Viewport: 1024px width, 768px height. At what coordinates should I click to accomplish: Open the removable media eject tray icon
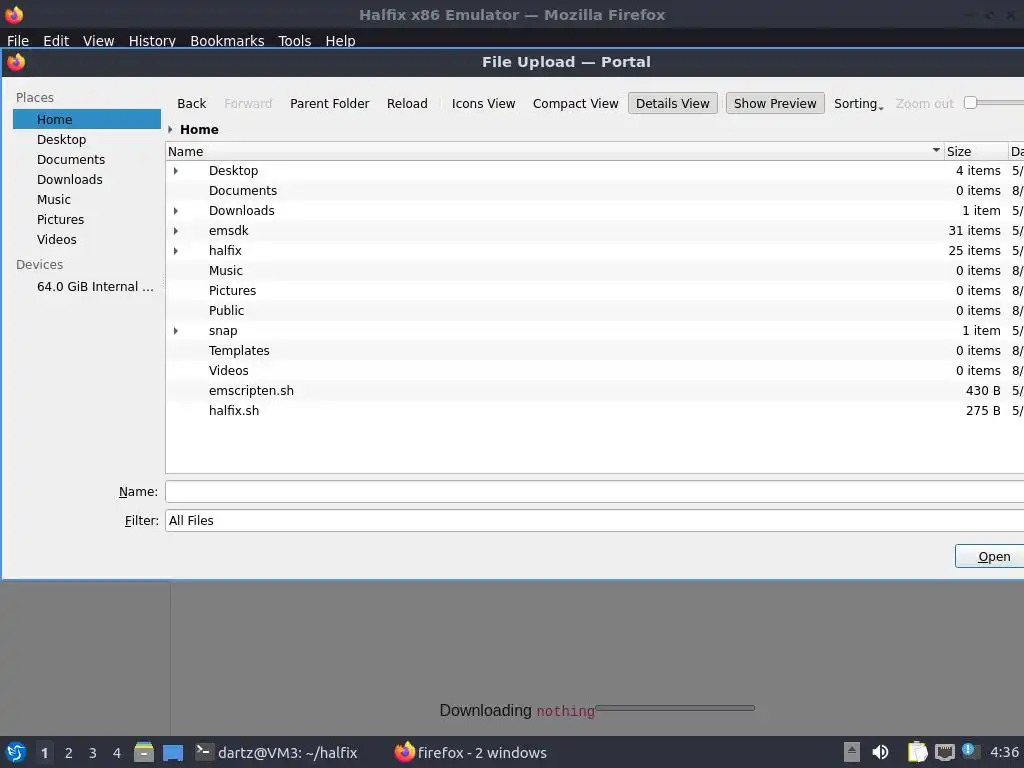[x=852, y=752]
